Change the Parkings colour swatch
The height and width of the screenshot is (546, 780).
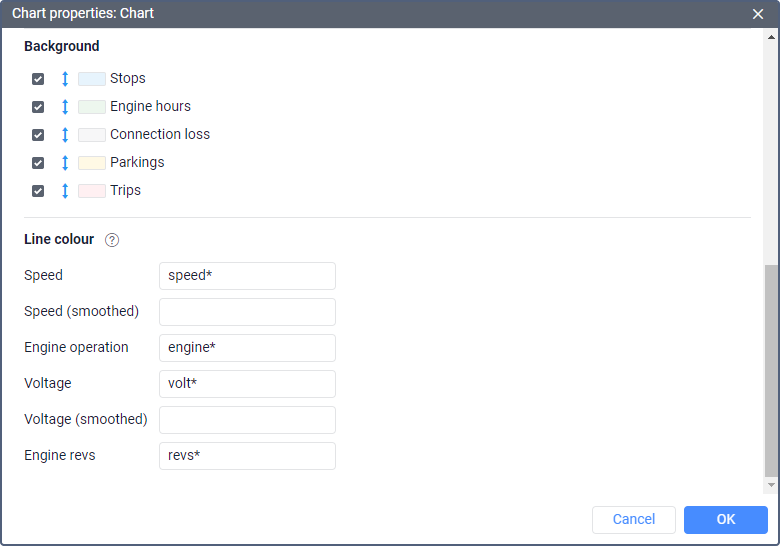[92, 163]
